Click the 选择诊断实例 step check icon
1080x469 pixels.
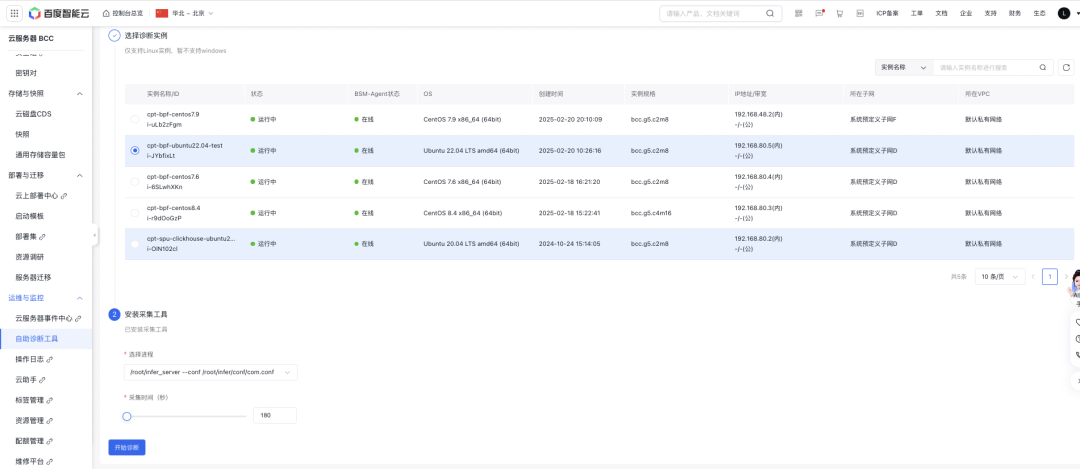tap(114, 35)
